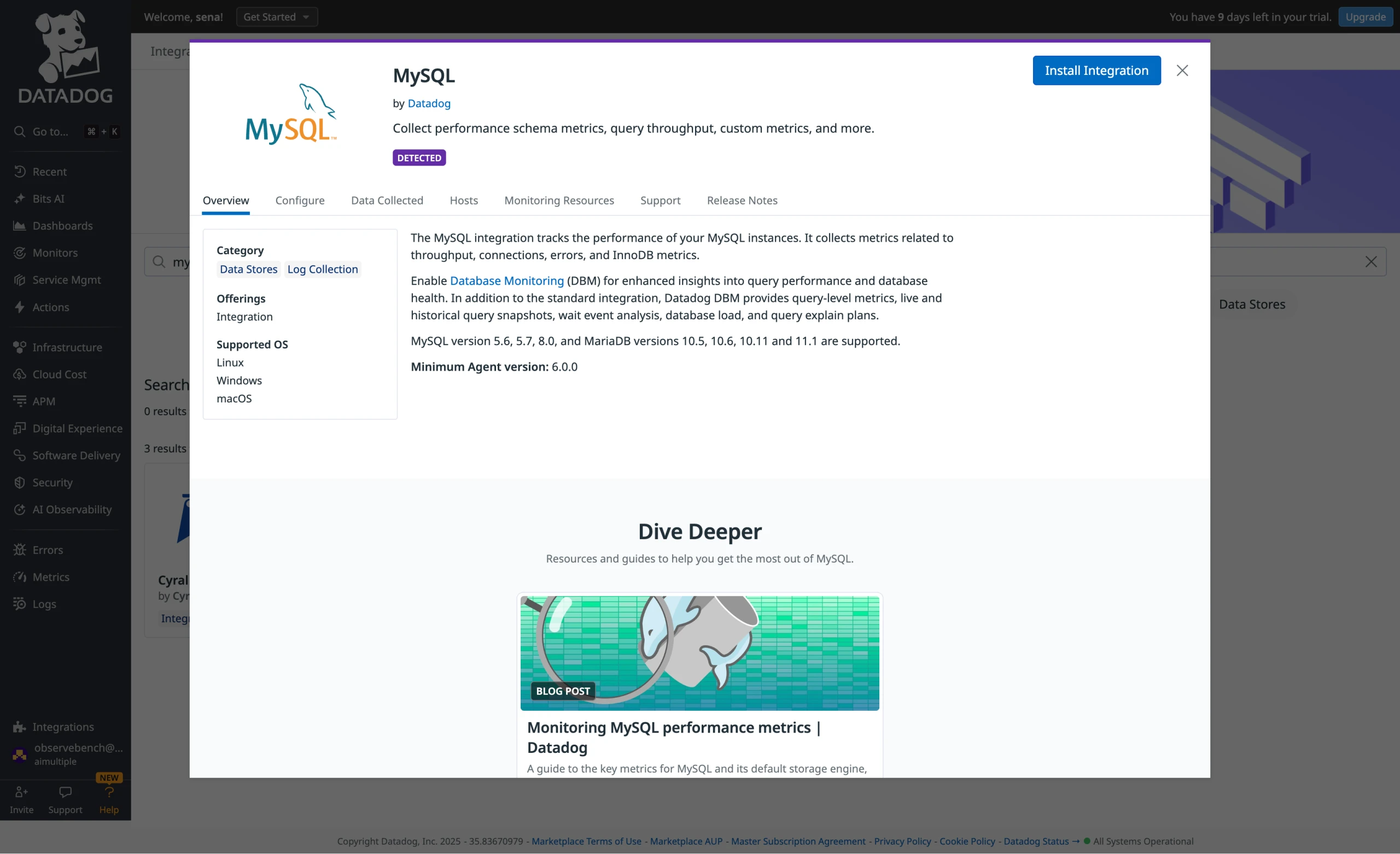Open the Cookie Policy link

[x=967, y=841]
